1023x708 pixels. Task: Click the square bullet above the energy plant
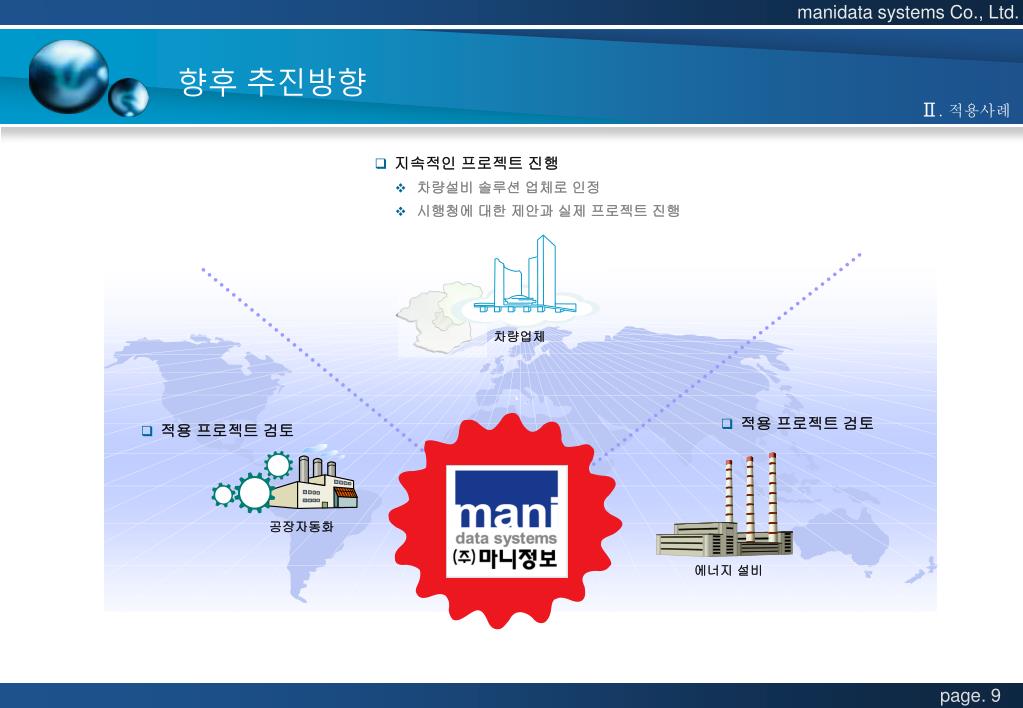(727, 423)
